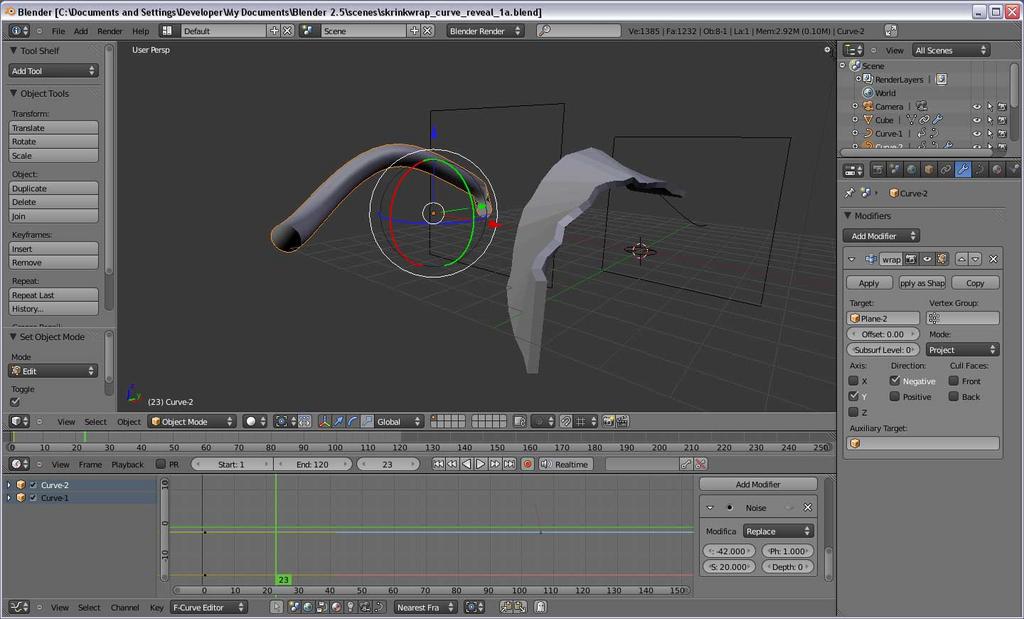Open the Render menu
This screenshot has height=619, width=1024.
(110, 31)
